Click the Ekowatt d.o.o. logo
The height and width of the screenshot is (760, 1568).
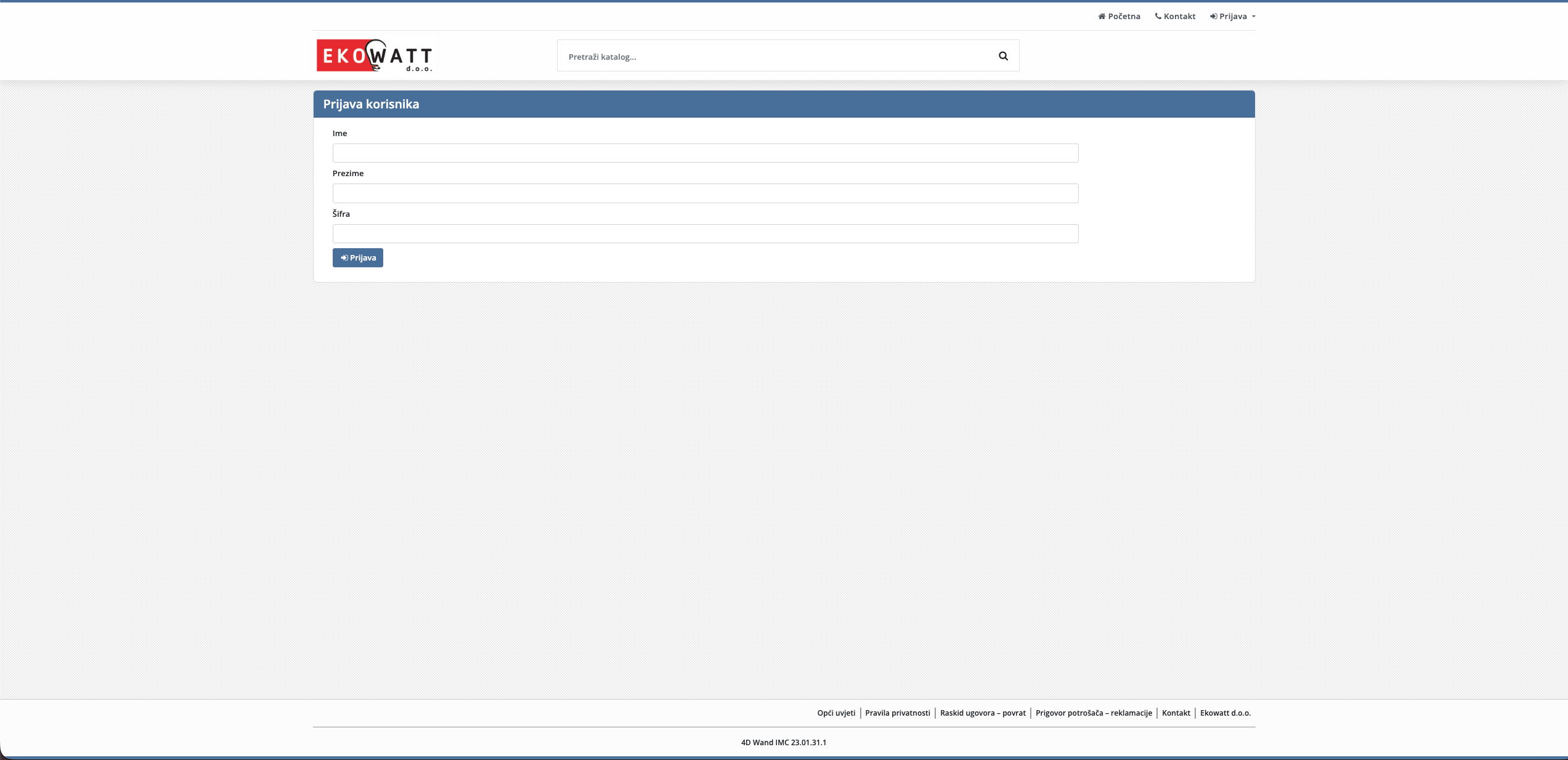[x=374, y=55]
